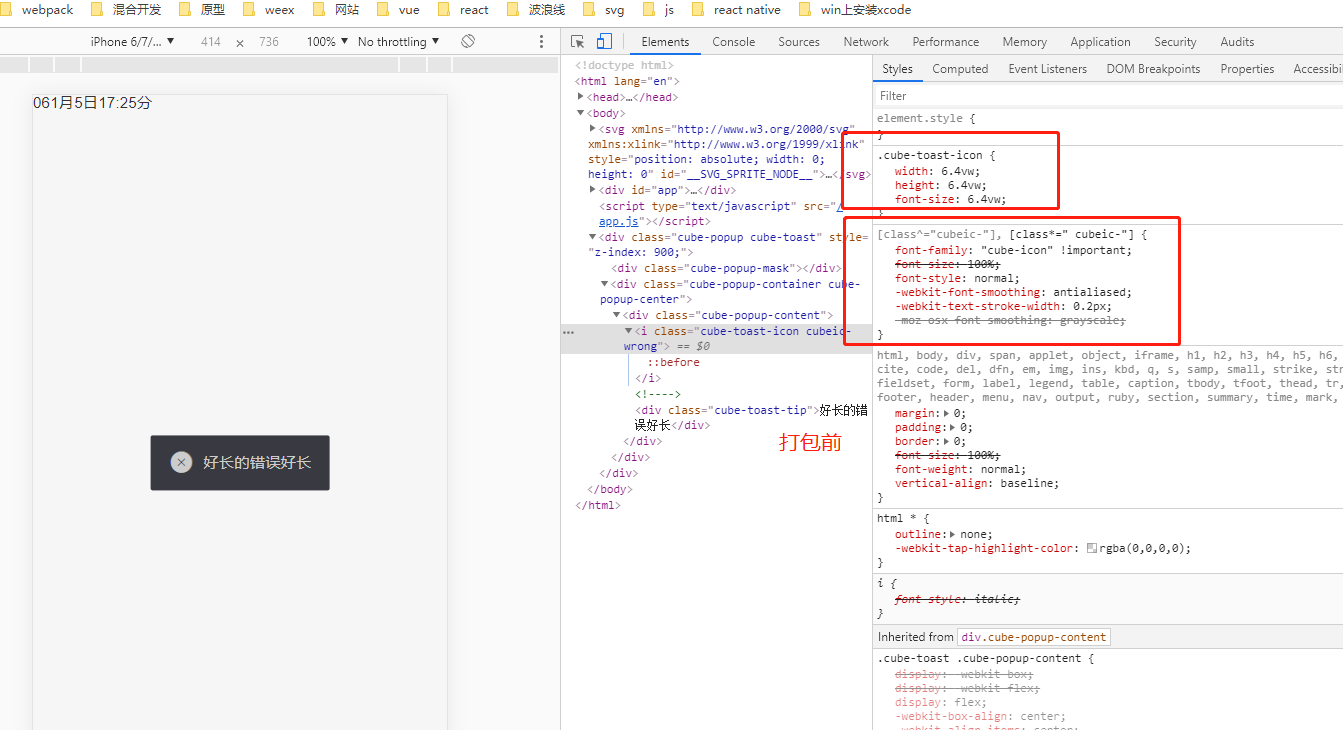Toggle the device toolbar icon

point(604,42)
